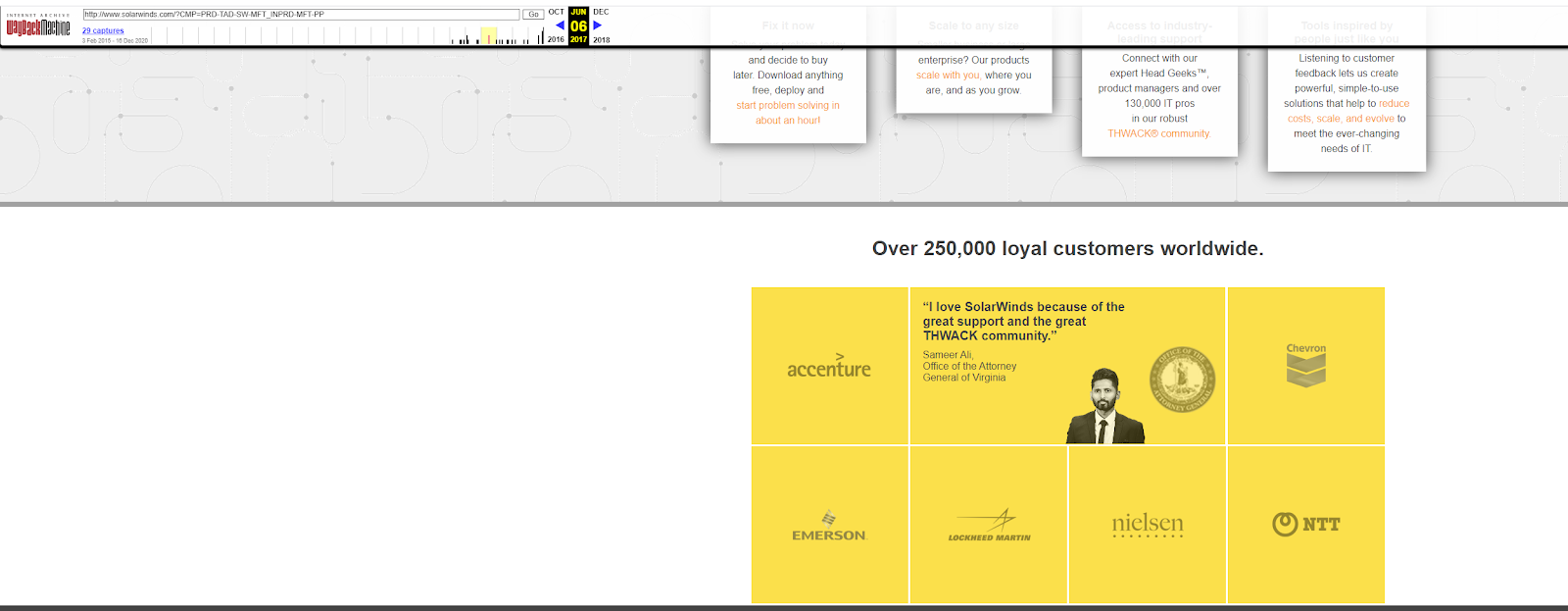Click 'Over 250,000 loyal customers worldwide.' heading

[1068, 248]
